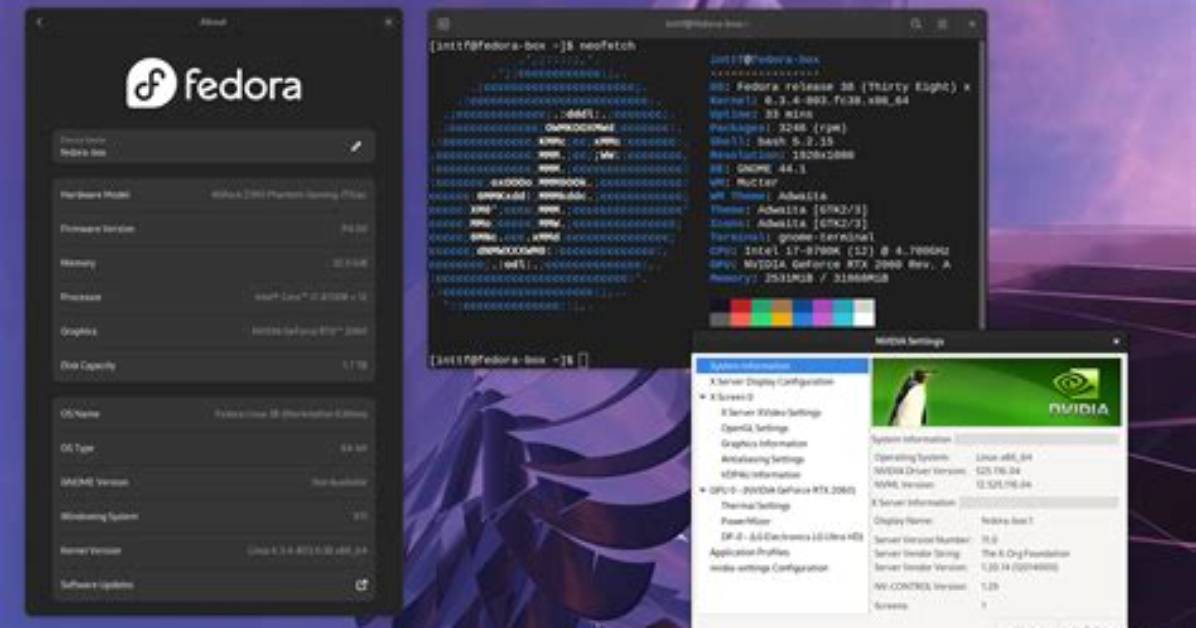Click the DE GNOME 44.1 line
The height and width of the screenshot is (628, 1196).
point(757,169)
